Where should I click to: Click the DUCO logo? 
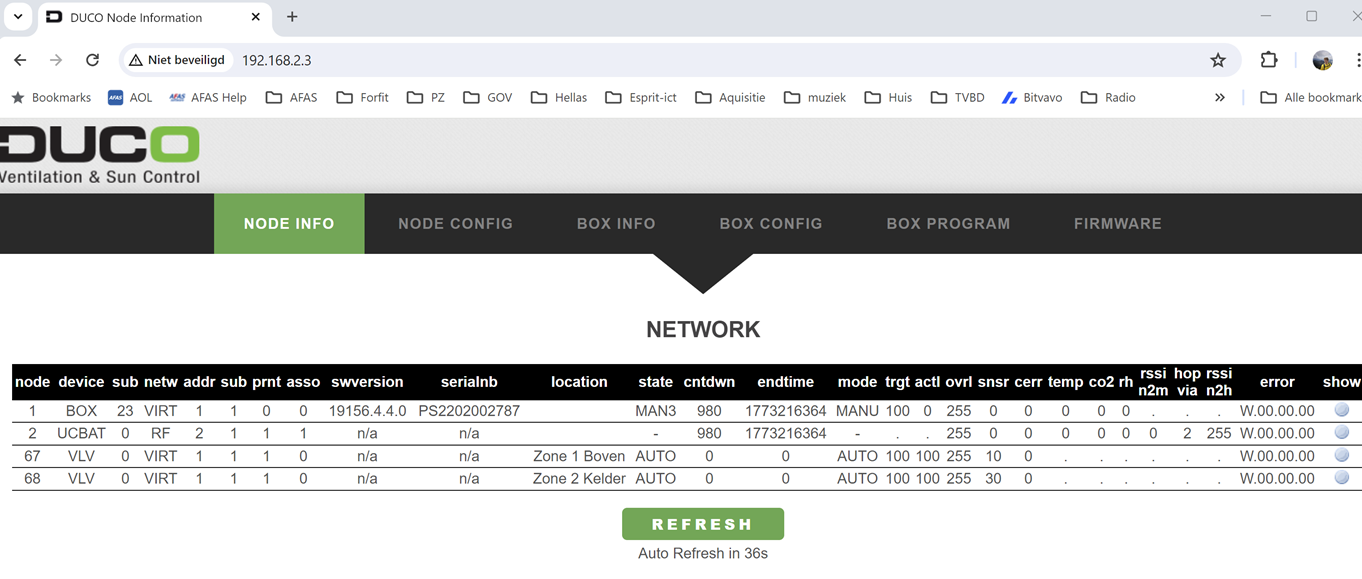click(x=100, y=155)
